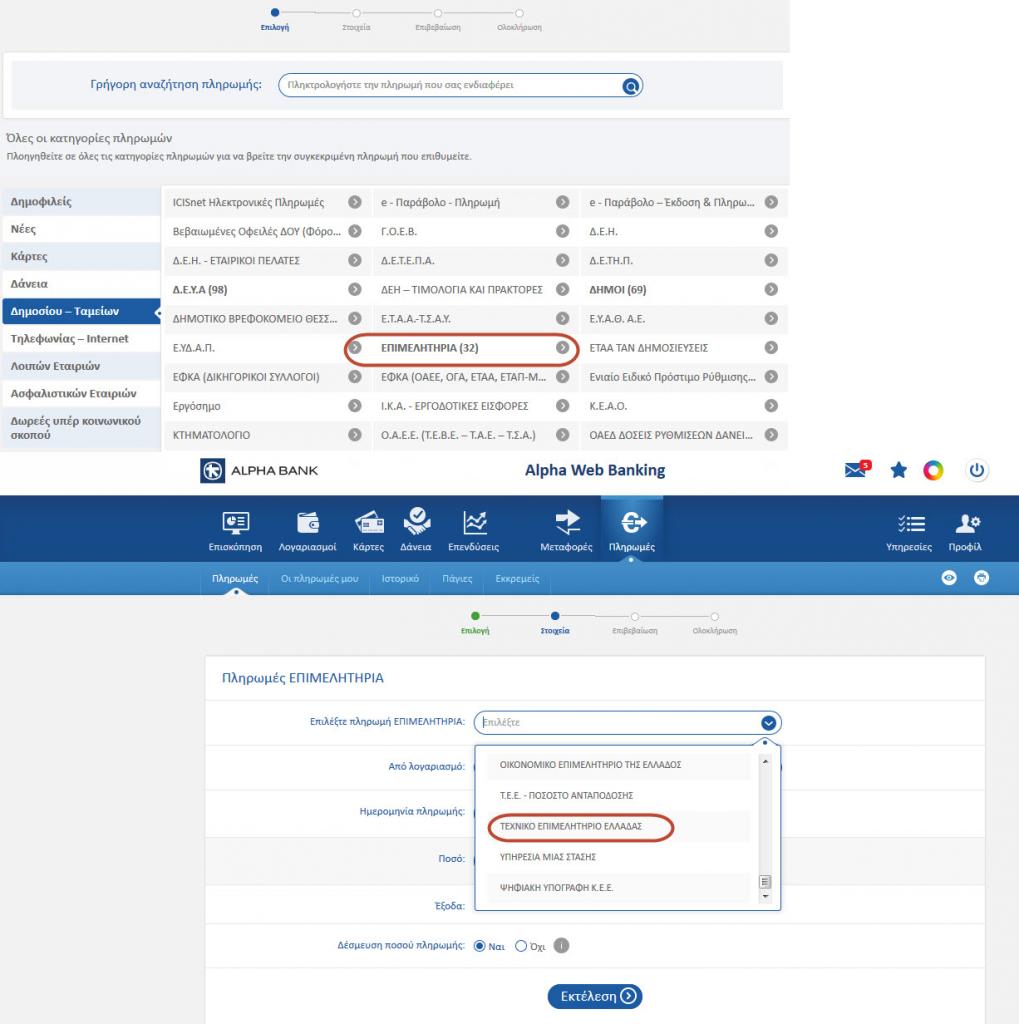
Task: Click arrow icon for ΔΗΜΟΙ (69)
Action: (x=771, y=289)
